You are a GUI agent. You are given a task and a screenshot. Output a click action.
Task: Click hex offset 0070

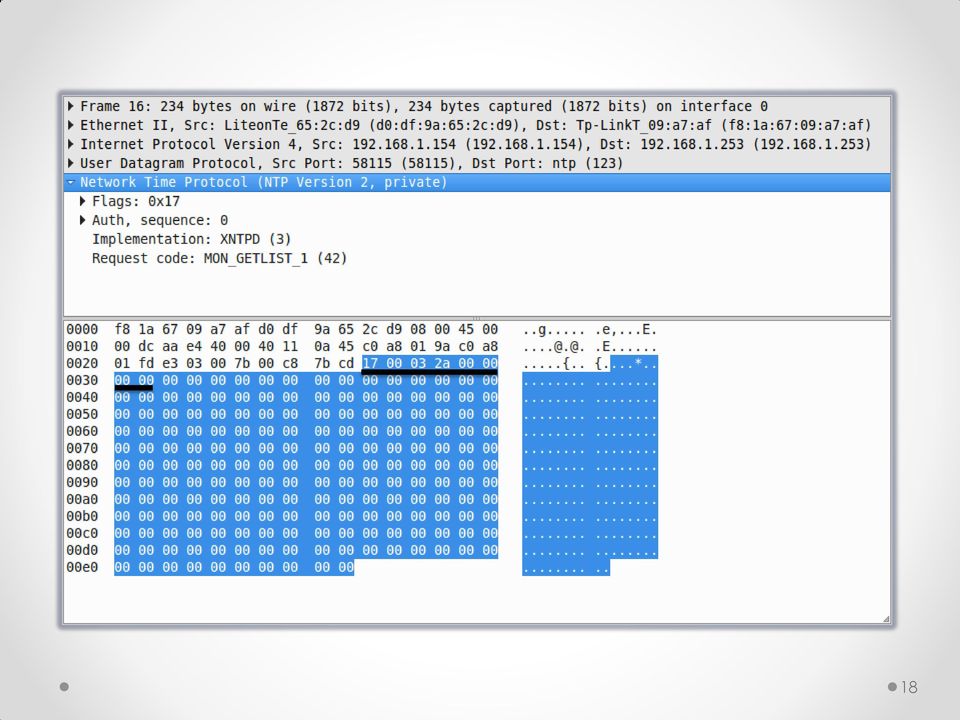pyautogui.click(x=82, y=448)
